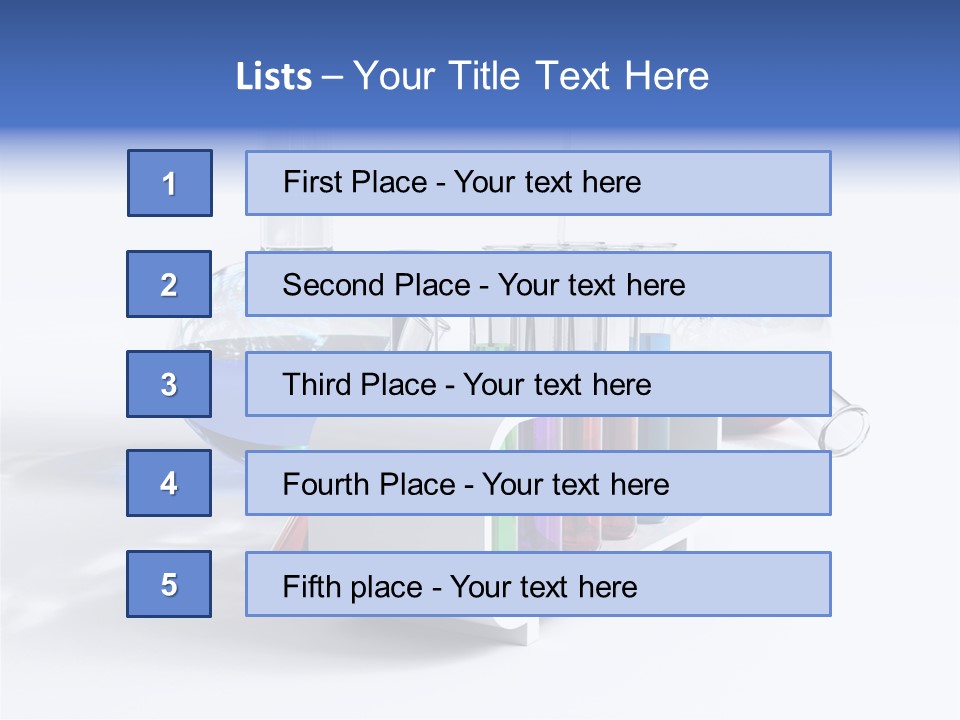This screenshot has width=960, height=720.
Task: Click 'Your Title Text Here' in the title
Action: [x=530, y=76]
